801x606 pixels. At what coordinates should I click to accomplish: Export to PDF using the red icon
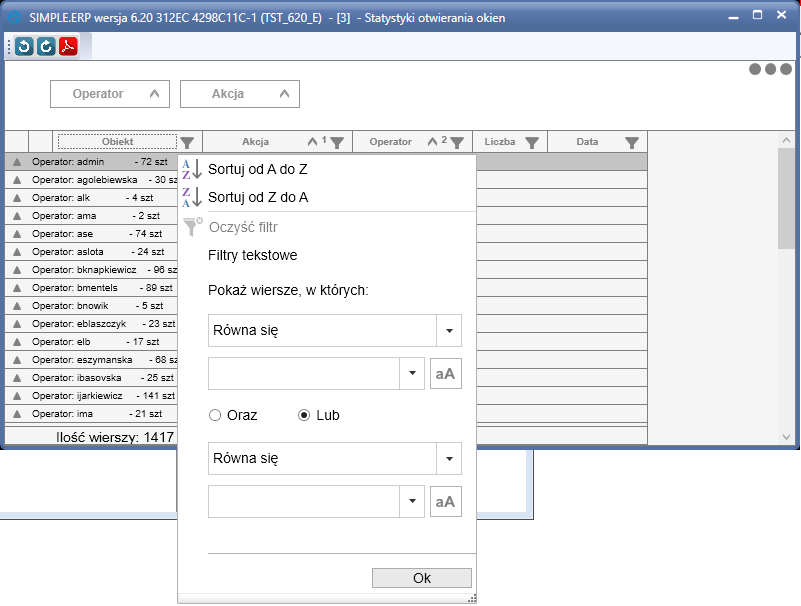pyautogui.click(x=68, y=46)
